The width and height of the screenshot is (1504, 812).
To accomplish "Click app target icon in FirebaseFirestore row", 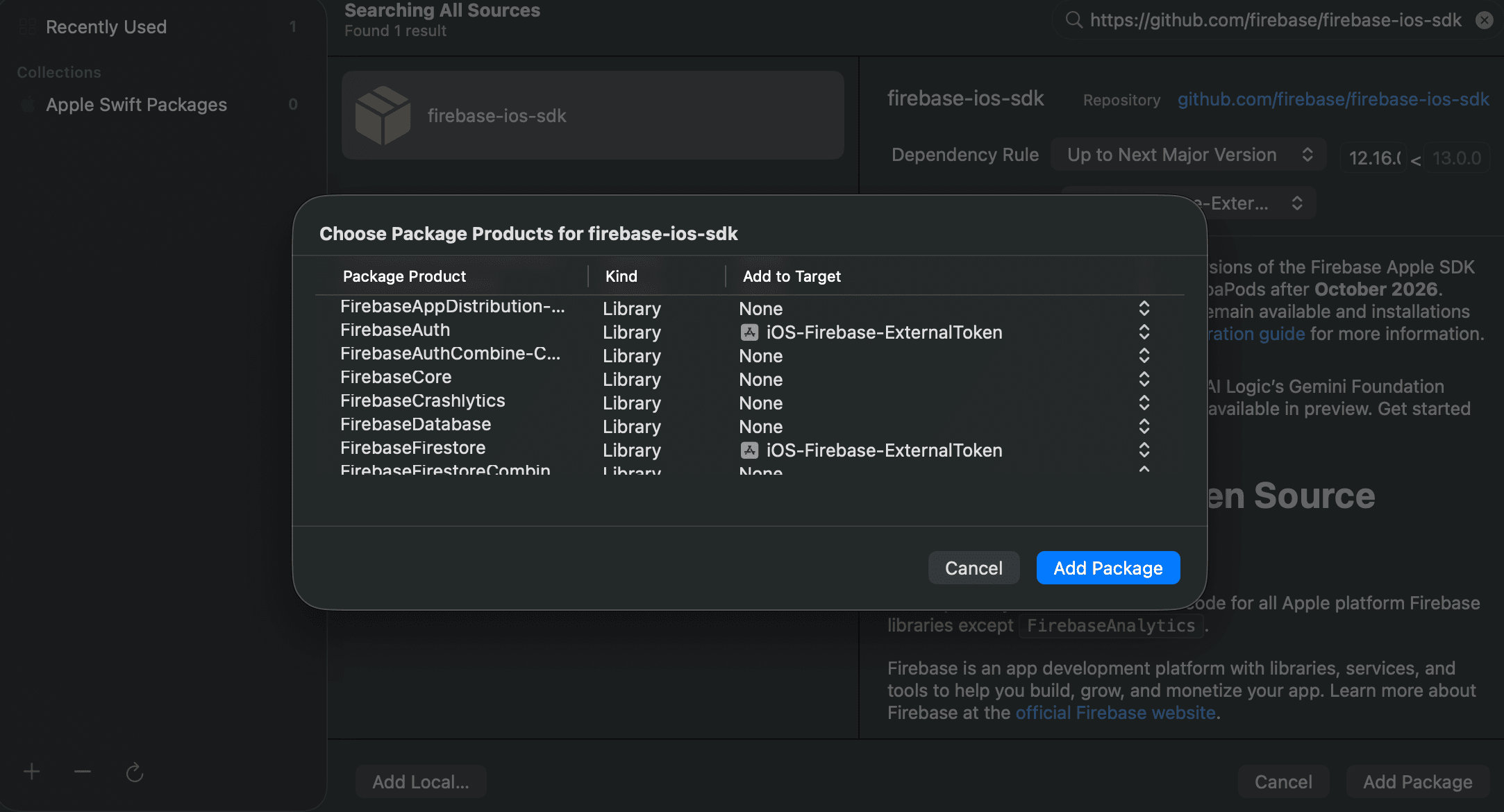I will [x=749, y=450].
